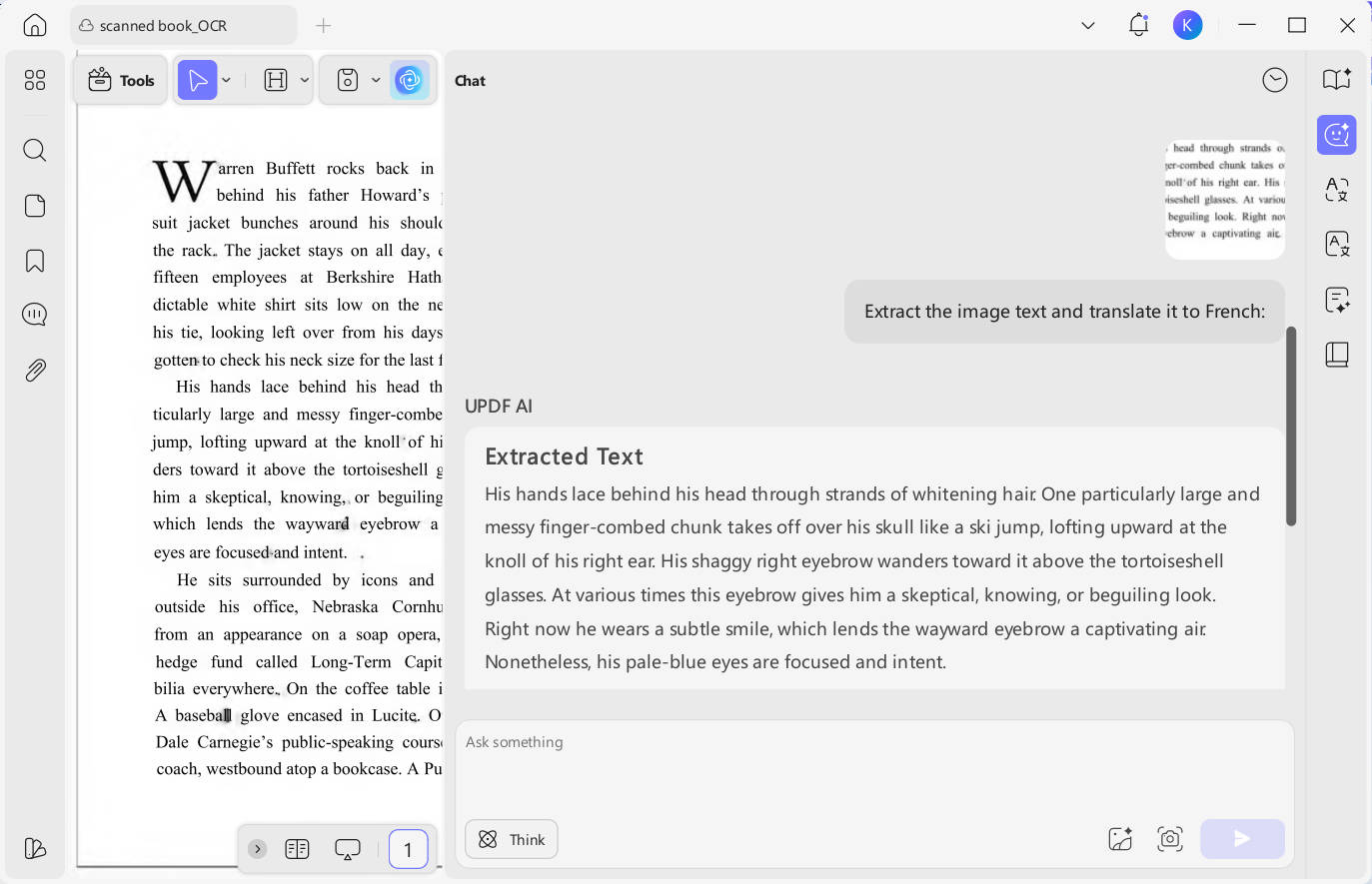Toggle the UPDF AI assistant icon
The width and height of the screenshot is (1372, 884).
(410, 80)
